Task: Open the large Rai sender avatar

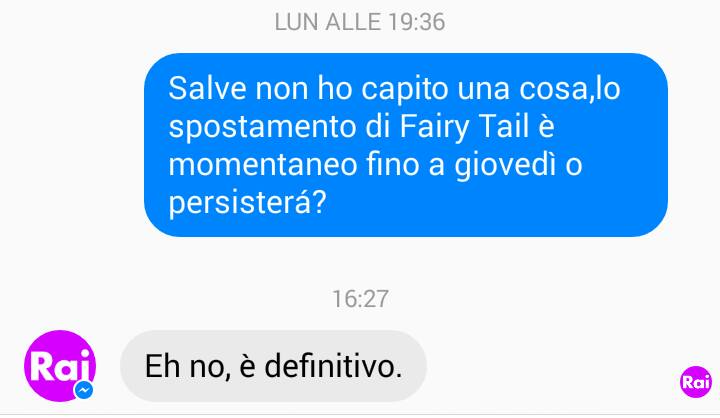Action: pyautogui.click(x=60, y=366)
